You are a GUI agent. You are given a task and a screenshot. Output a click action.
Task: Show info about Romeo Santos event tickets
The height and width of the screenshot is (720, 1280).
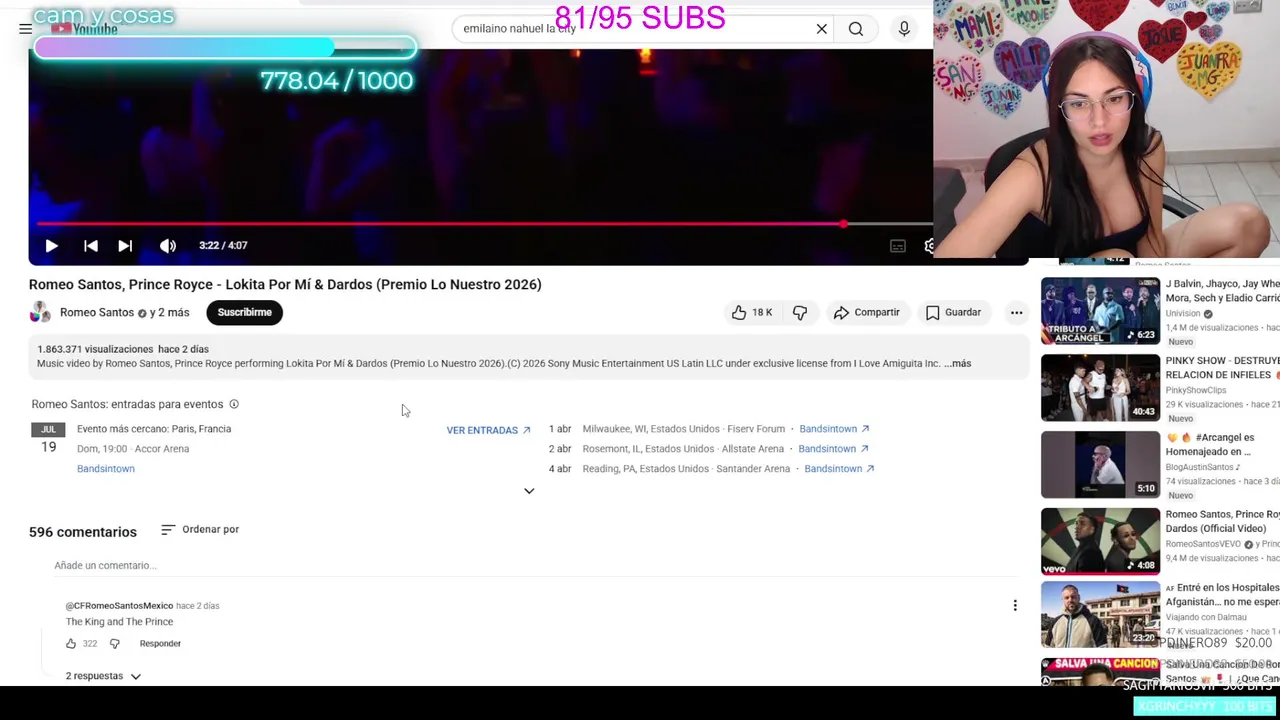click(234, 404)
